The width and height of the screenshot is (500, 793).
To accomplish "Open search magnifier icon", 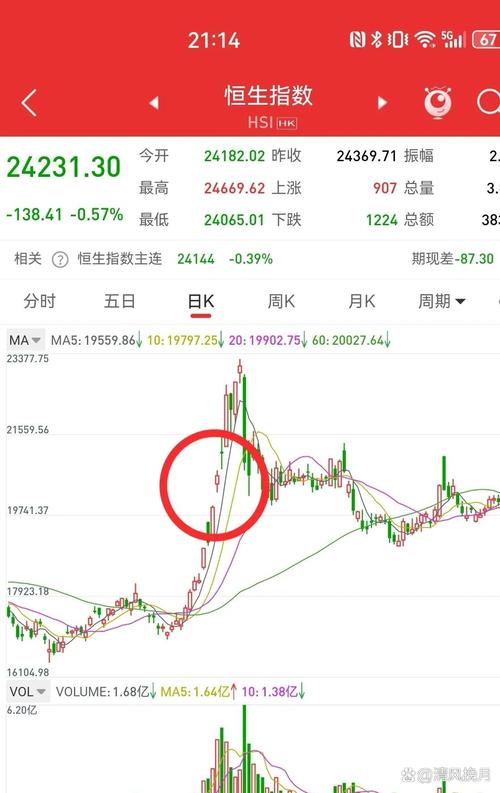I will 489,102.
